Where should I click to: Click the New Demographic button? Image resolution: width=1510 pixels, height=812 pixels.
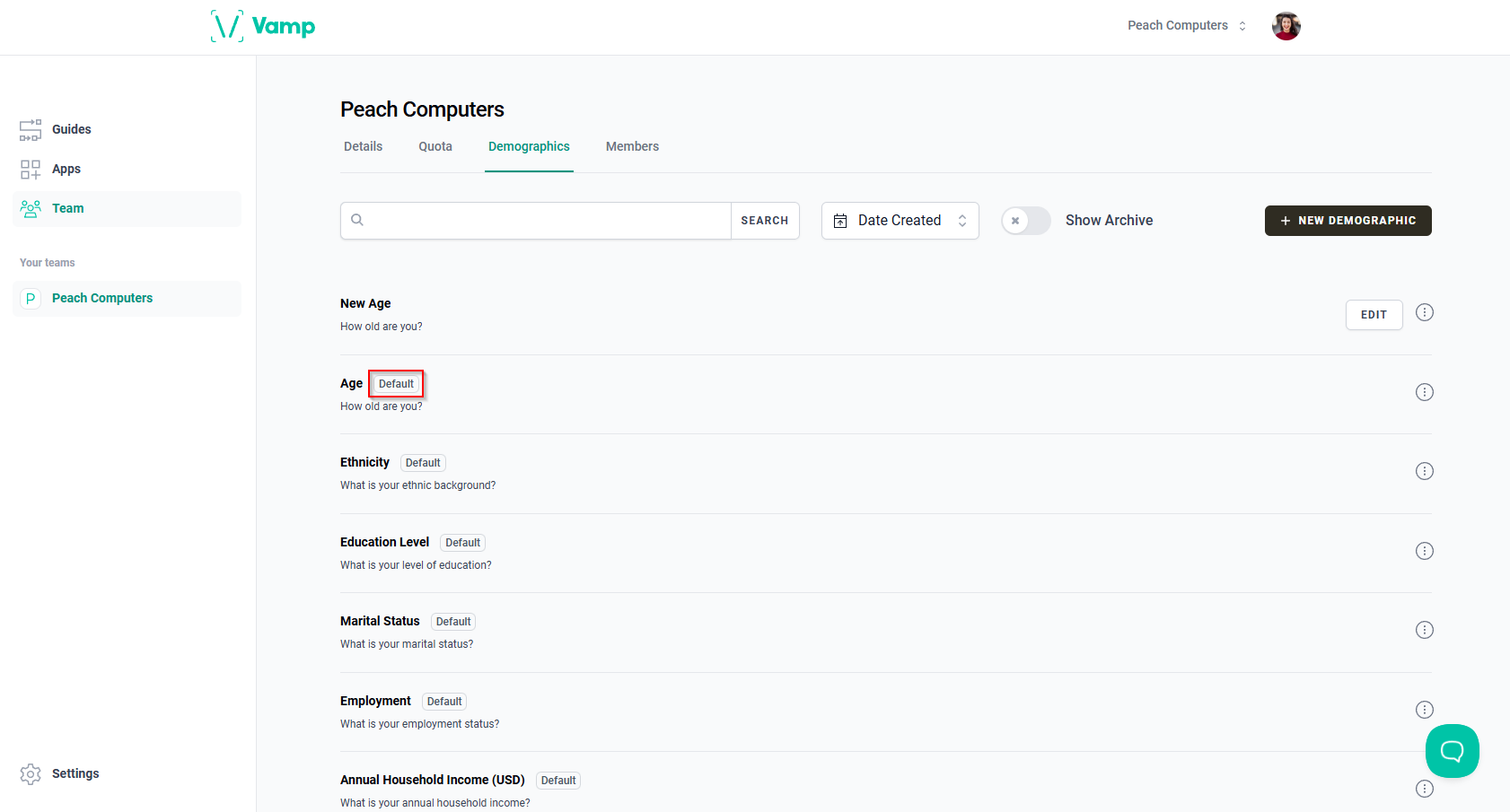(1348, 221)
